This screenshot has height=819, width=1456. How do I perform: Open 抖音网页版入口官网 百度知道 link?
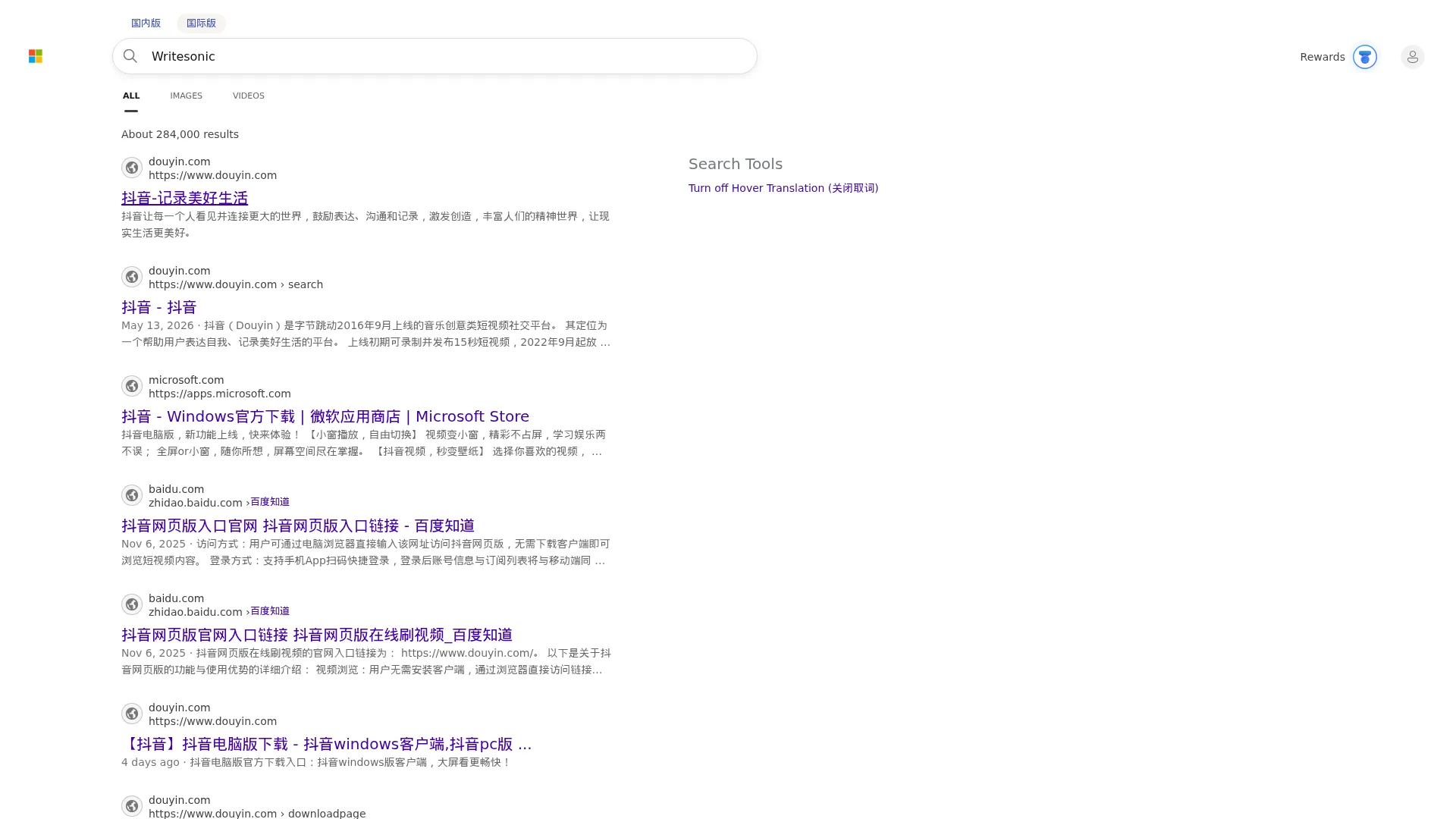pyautogui.click(x=298, y=526)
